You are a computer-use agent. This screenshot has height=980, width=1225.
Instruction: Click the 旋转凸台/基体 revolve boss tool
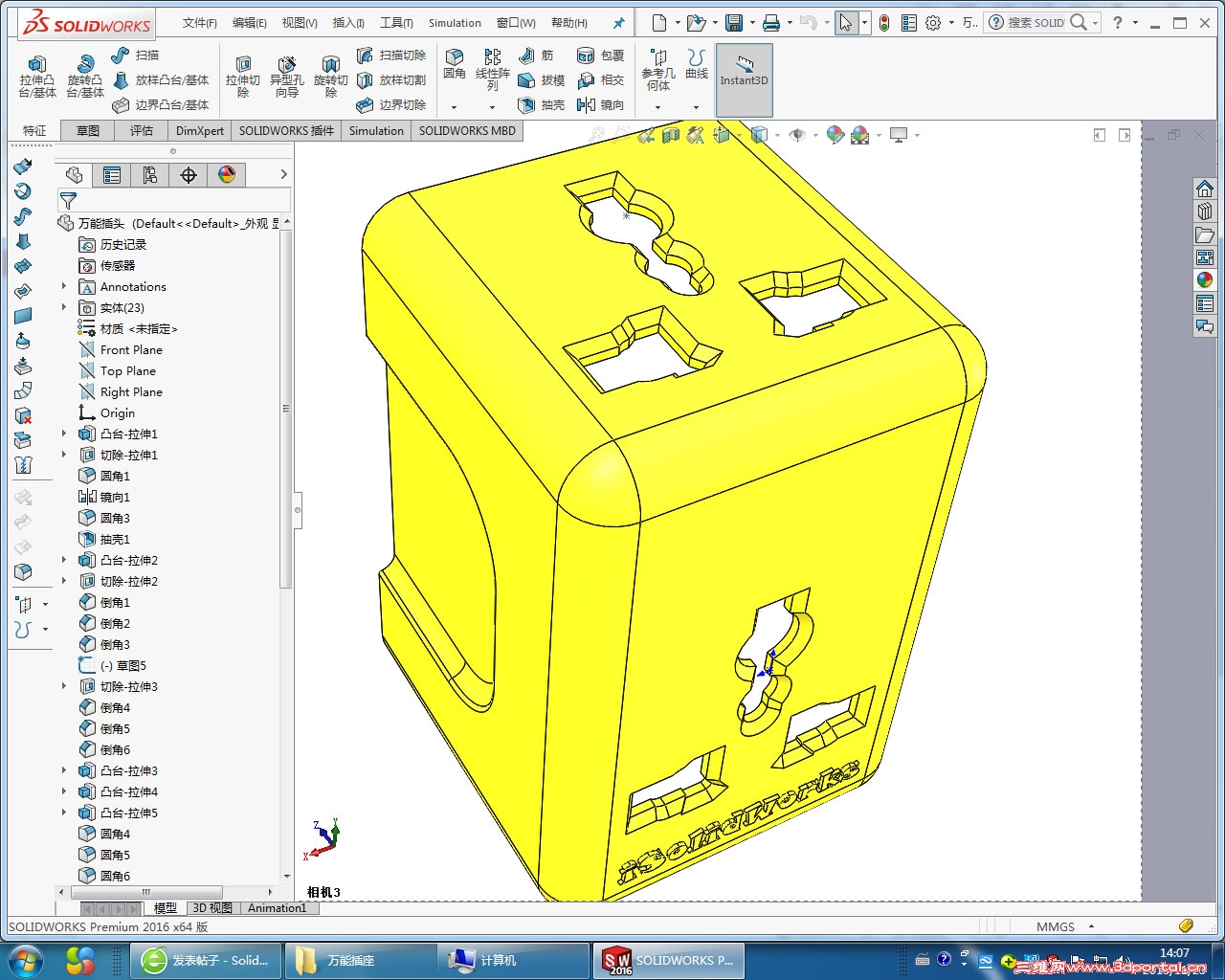[x=85, y=75]
